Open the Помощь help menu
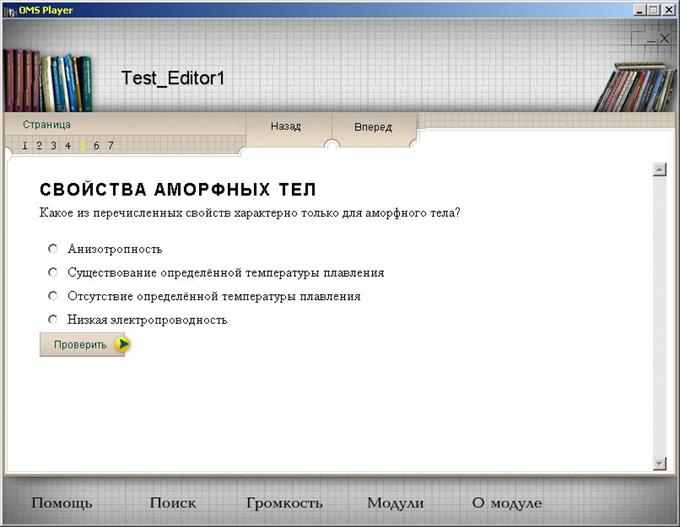680x527 pixels. (x=62, y=503)
